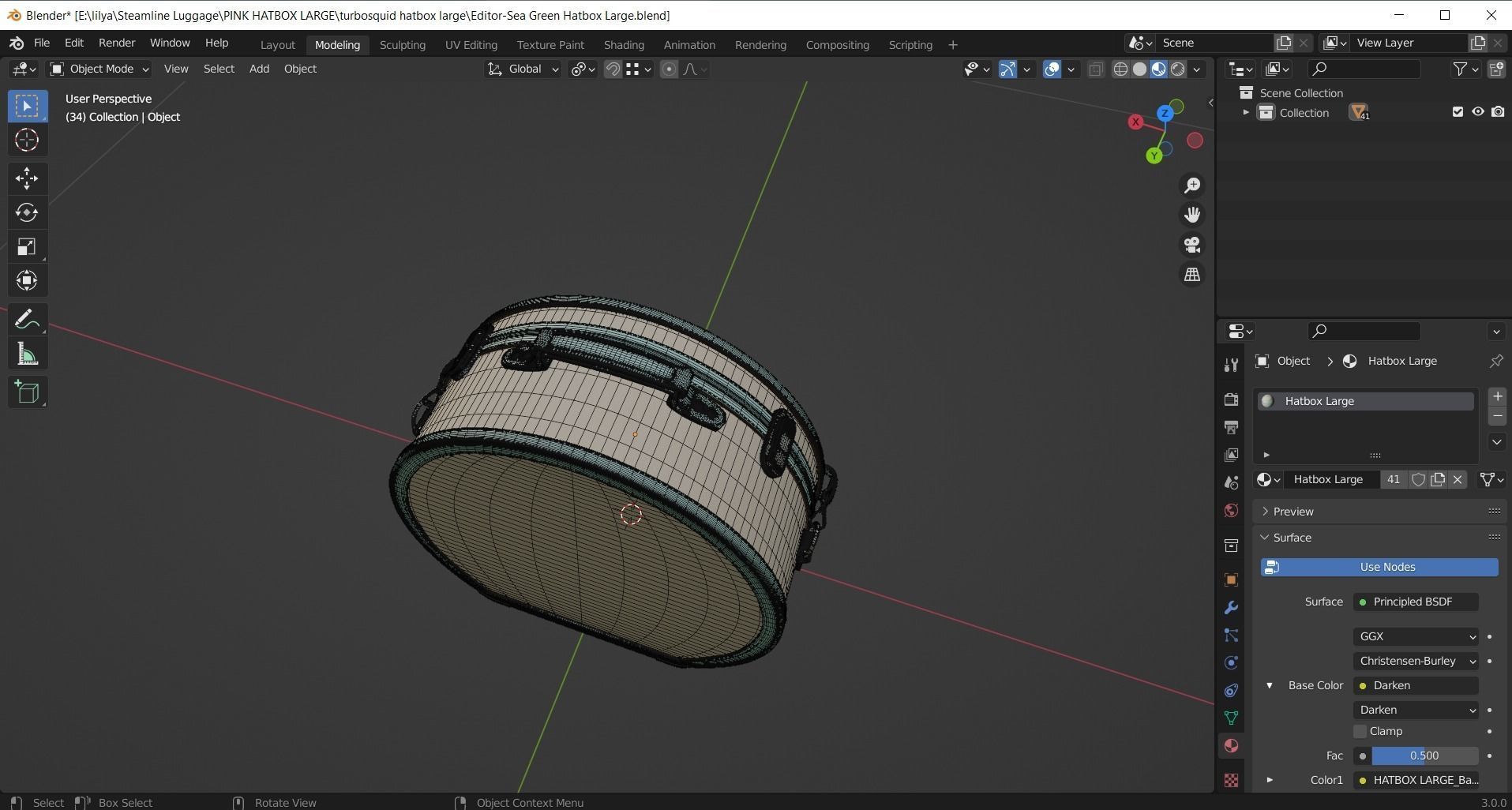Open the File menu
The image size is (1512, 810).
[x=42, y=43]
